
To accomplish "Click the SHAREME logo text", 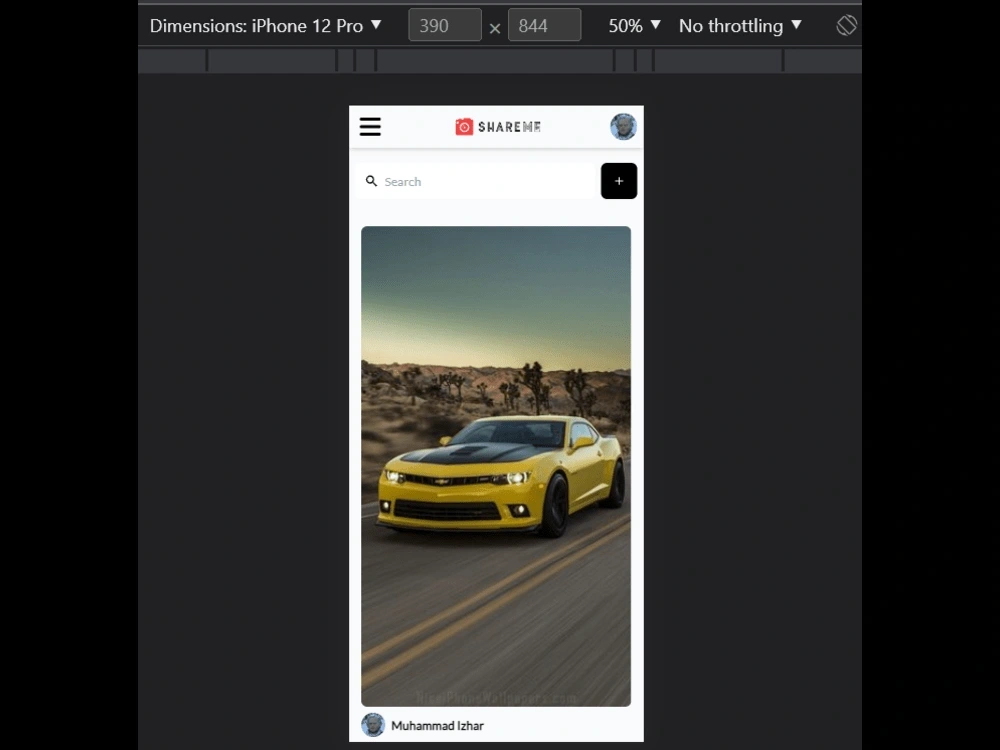I will tap(510, 127).
